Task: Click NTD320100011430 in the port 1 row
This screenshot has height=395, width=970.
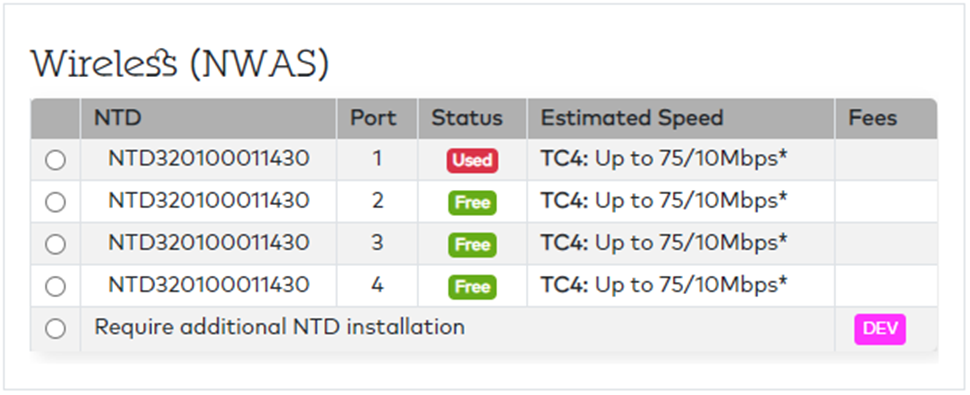Action: tap(208, 159)
